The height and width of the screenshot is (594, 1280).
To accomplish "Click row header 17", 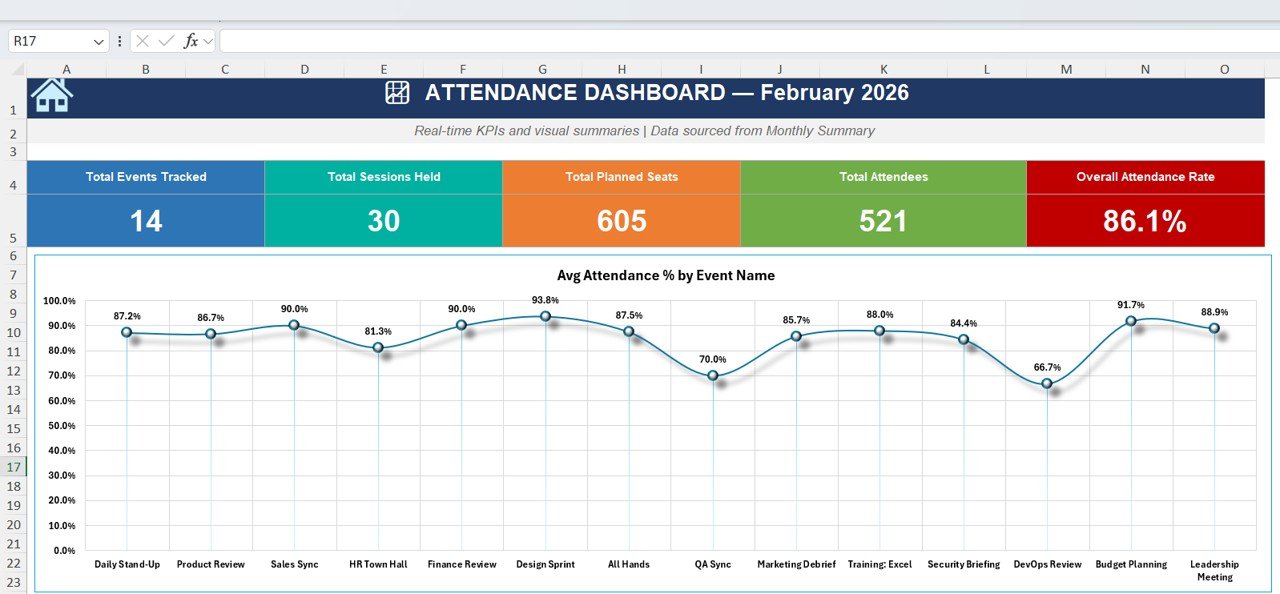I will (x=16, y=466).
